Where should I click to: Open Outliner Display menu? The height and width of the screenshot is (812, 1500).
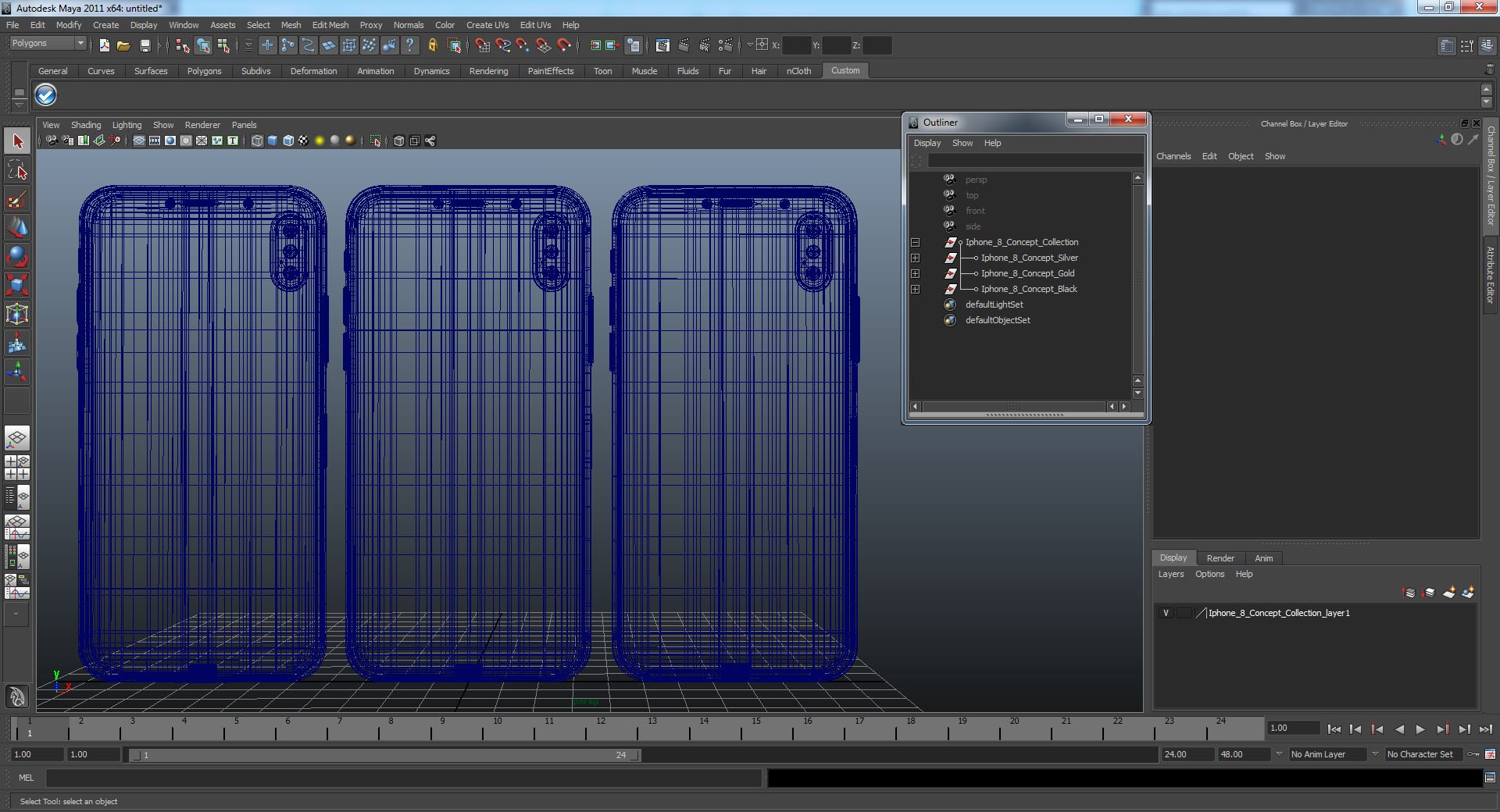[927, 143]
